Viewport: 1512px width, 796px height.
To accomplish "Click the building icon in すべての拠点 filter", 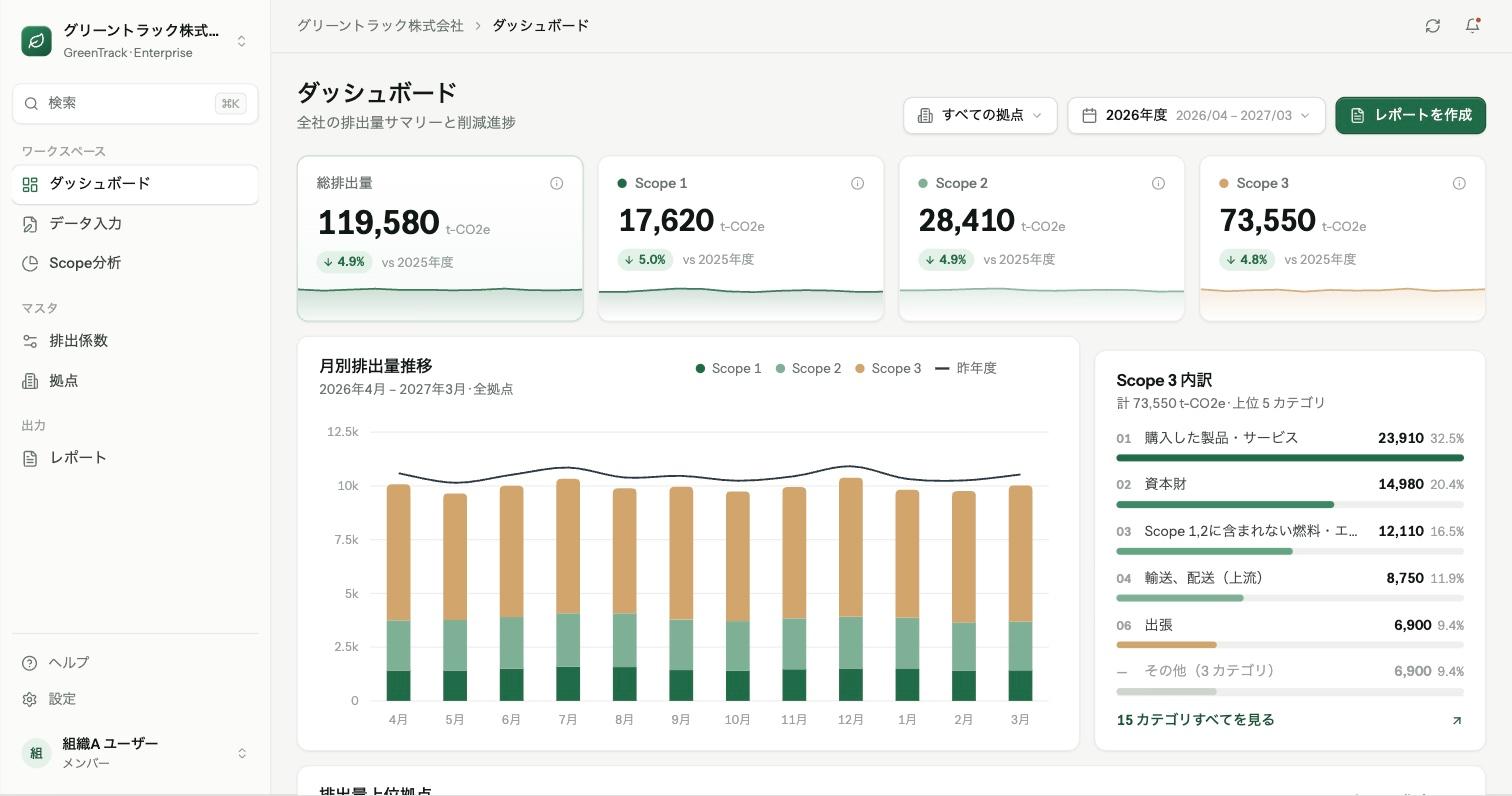I will [x=926, y=115].
